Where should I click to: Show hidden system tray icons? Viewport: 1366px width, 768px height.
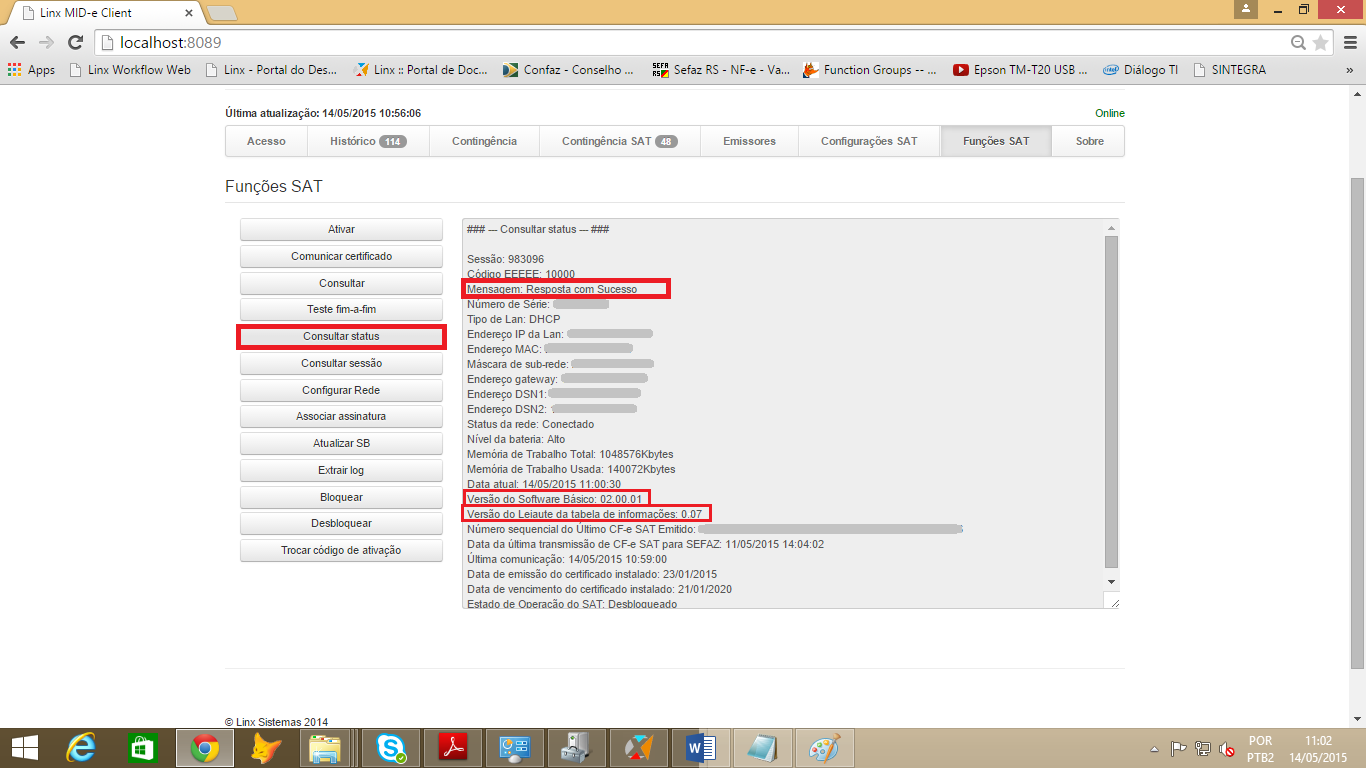click(x=1156, y=748)
